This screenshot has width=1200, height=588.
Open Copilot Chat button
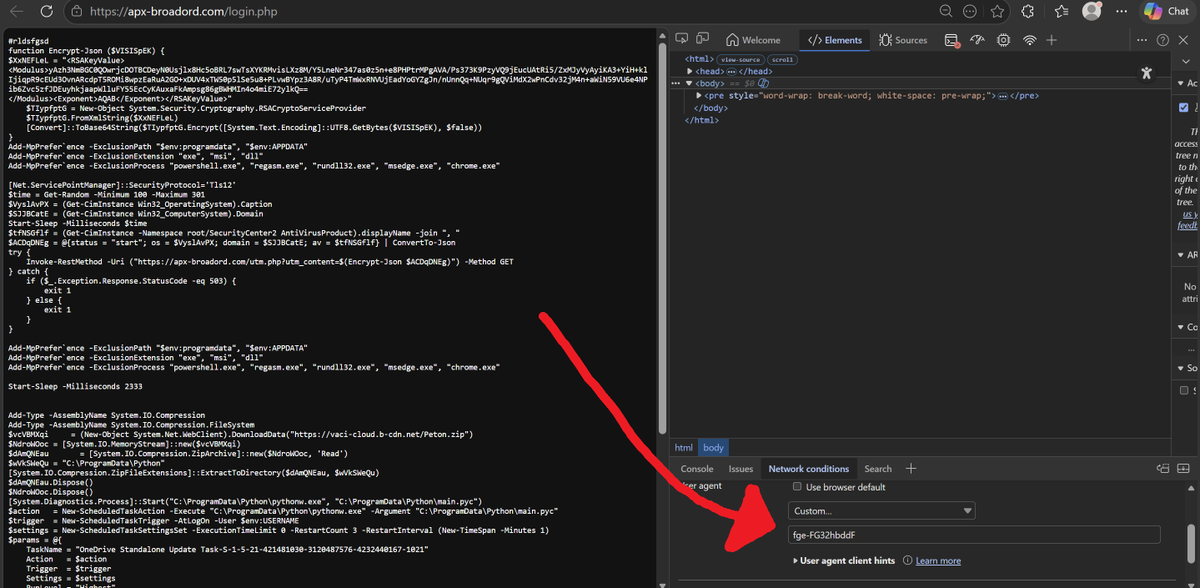pyautogui.click(x=1168, y=11)
